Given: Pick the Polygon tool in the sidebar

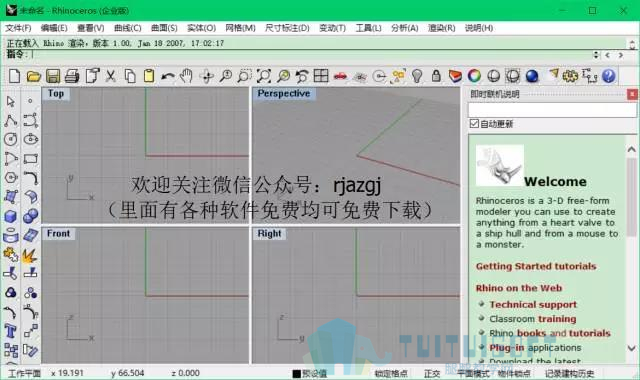Looking at the screenshot, I should coord(11,178).
